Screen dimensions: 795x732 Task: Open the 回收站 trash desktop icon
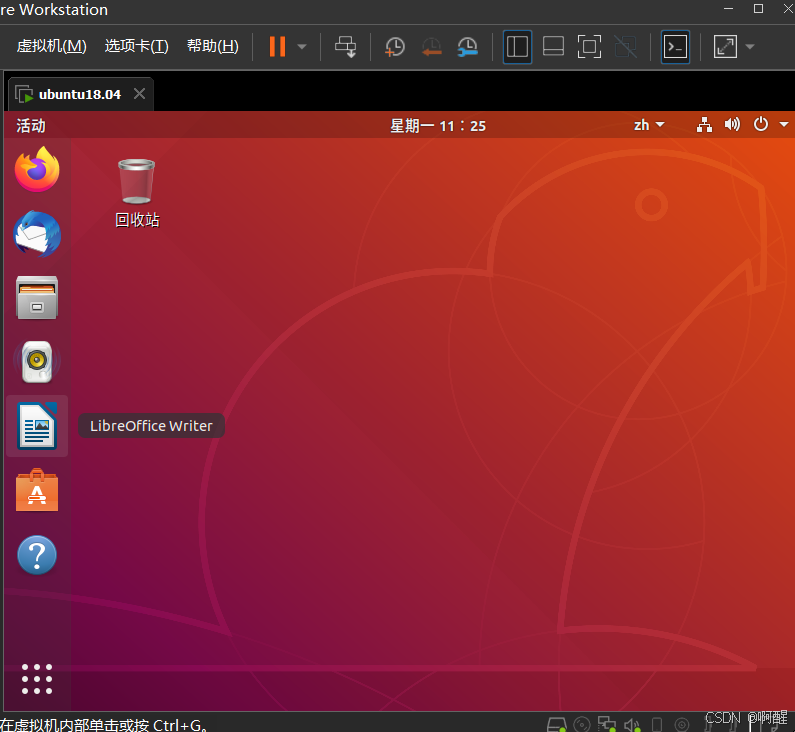[137, 192]
